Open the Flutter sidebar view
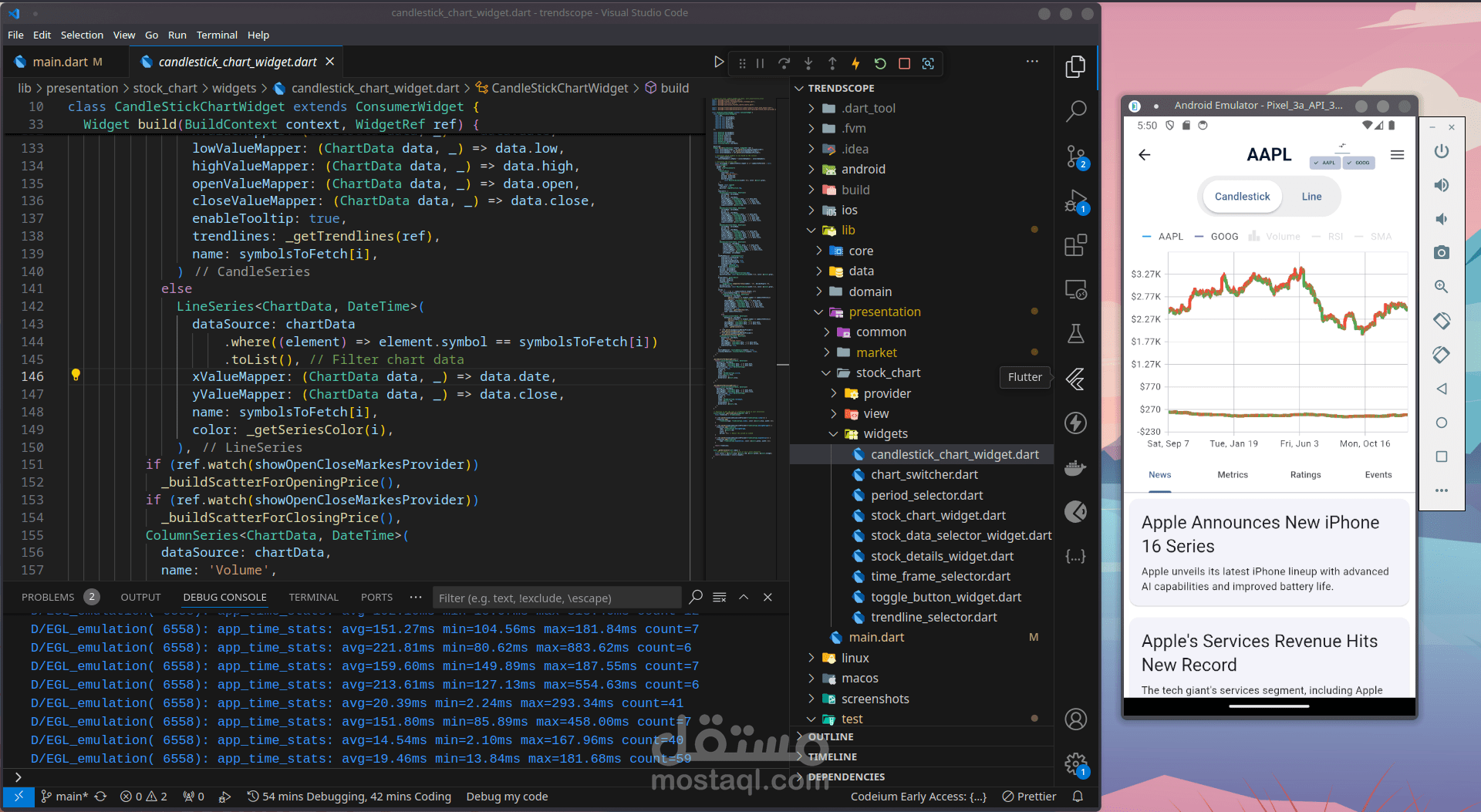Image resolution: width=1481 pixels, height=812 pixels. 1075,379
